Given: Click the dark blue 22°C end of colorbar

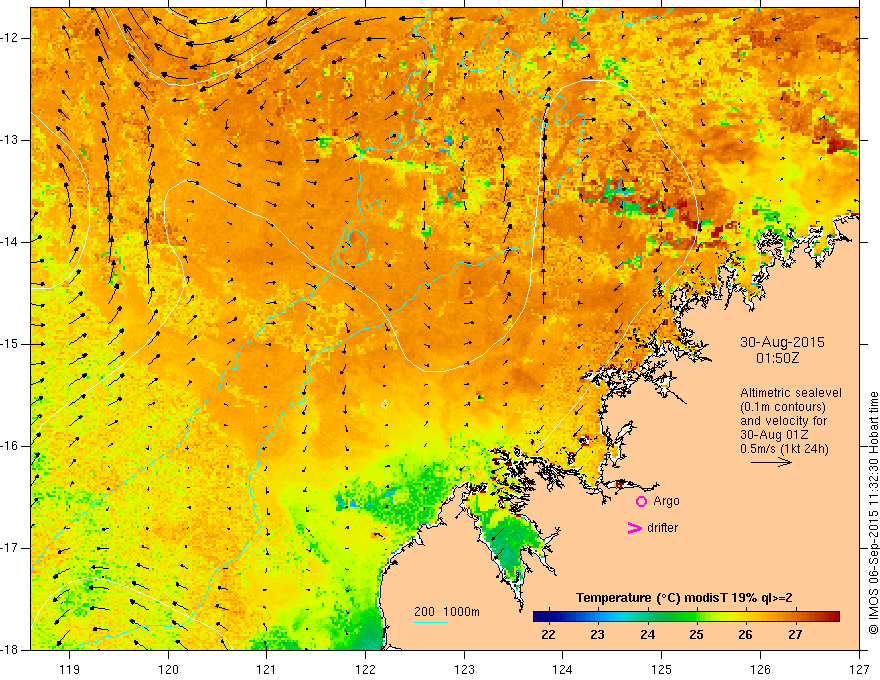Looking at the screenshot, I should [x=540, y=617].
